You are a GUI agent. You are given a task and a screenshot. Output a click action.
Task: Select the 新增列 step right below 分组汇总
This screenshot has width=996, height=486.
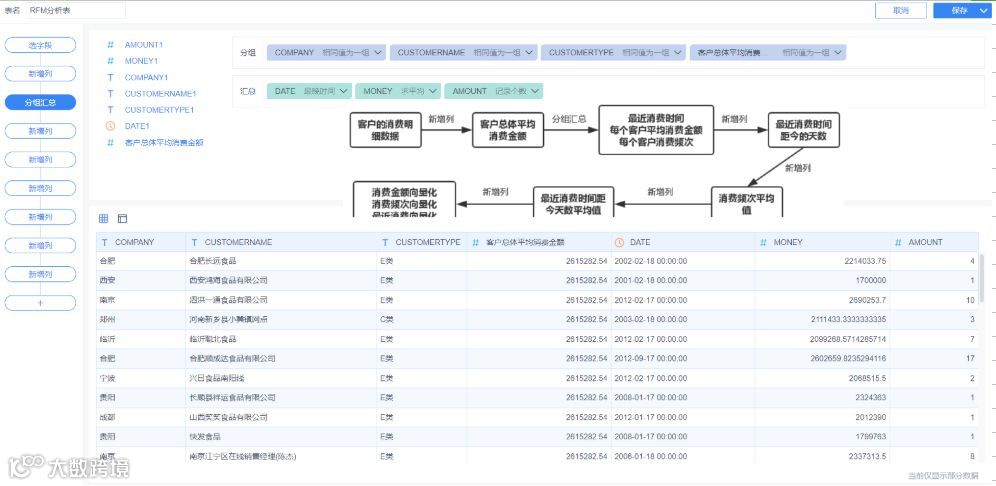tap(40, 131)
